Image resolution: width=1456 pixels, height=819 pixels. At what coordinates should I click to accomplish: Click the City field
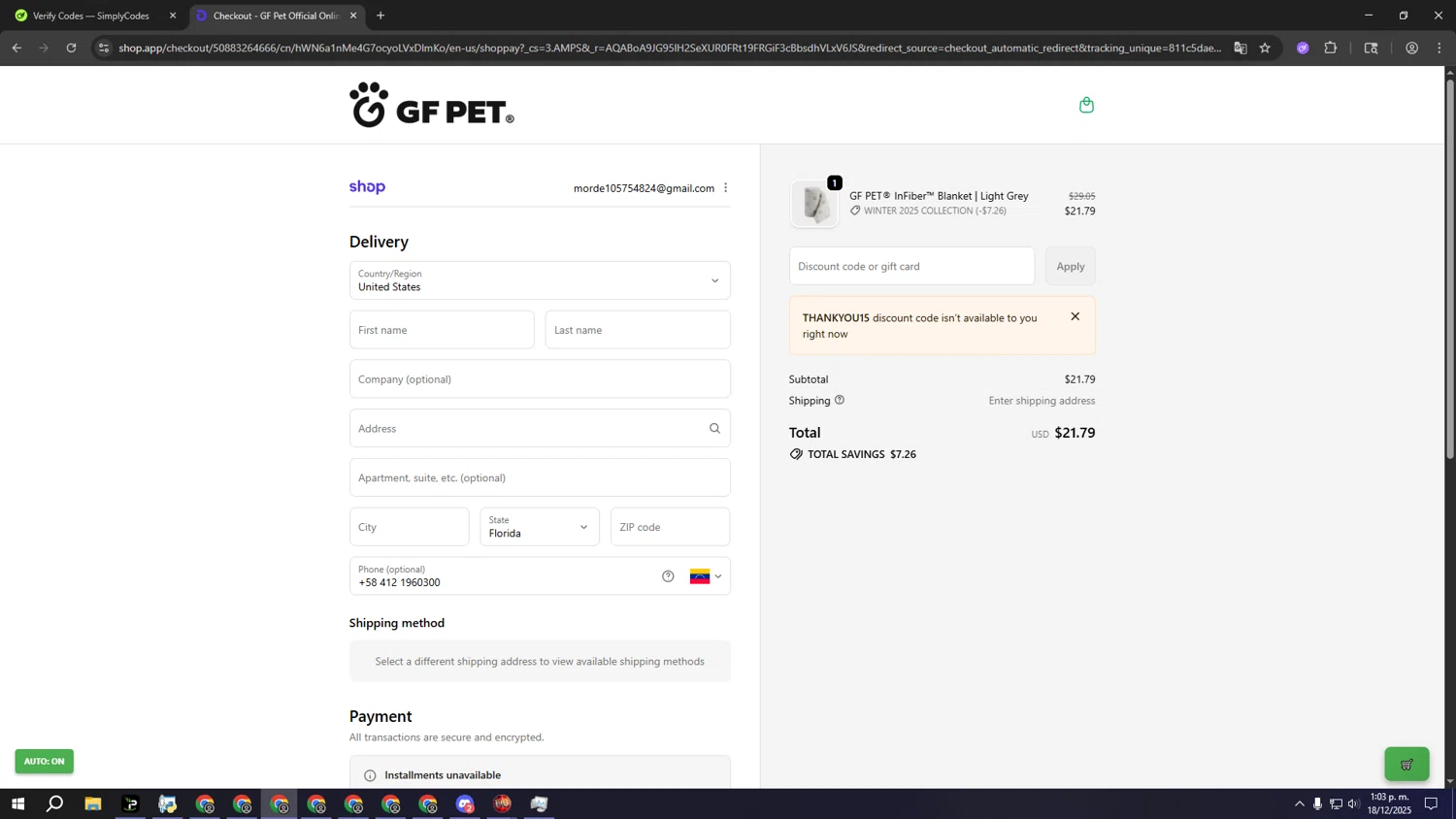[x=409, y=527]
